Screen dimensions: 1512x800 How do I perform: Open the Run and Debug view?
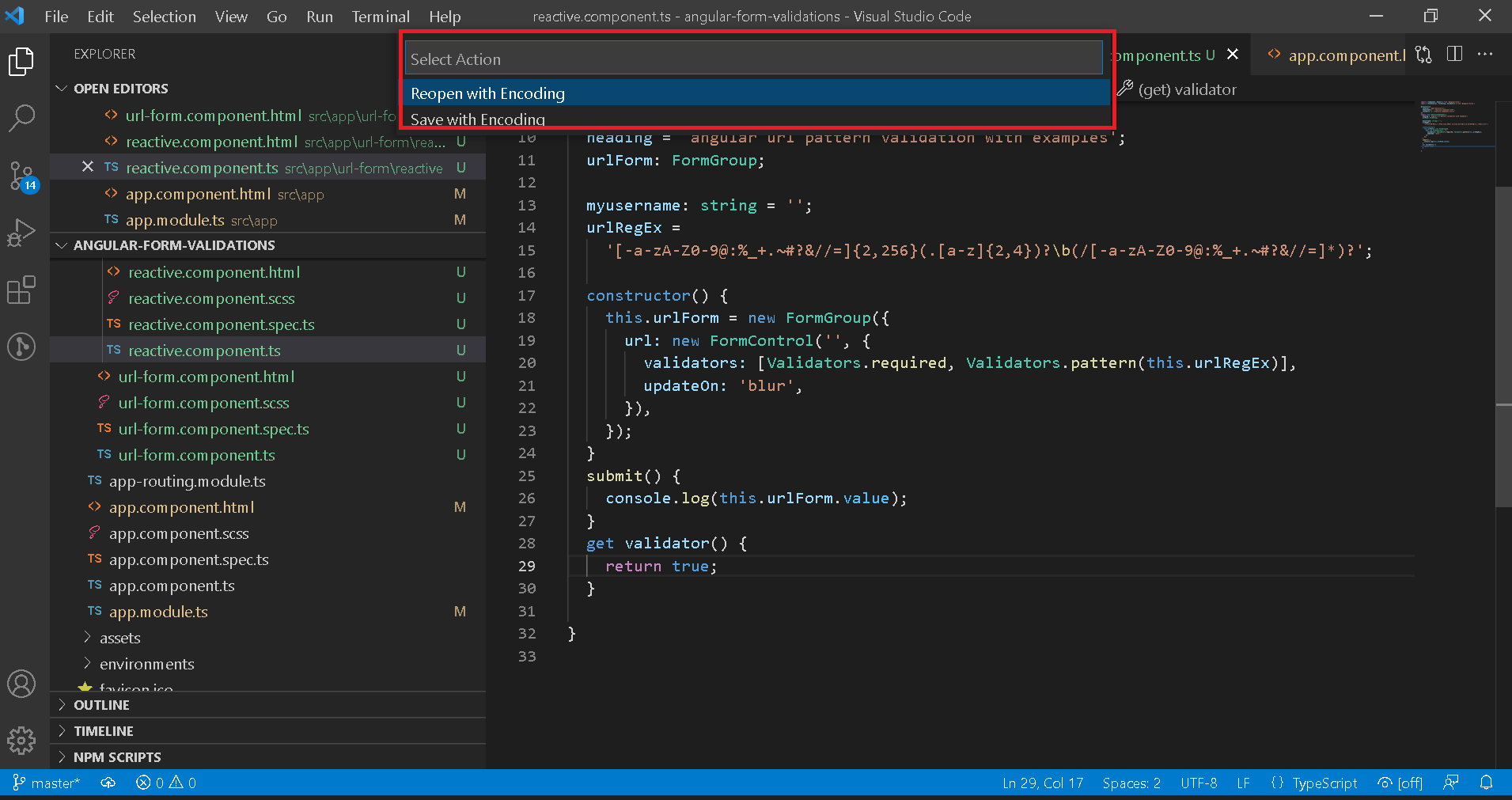(21, 232)
